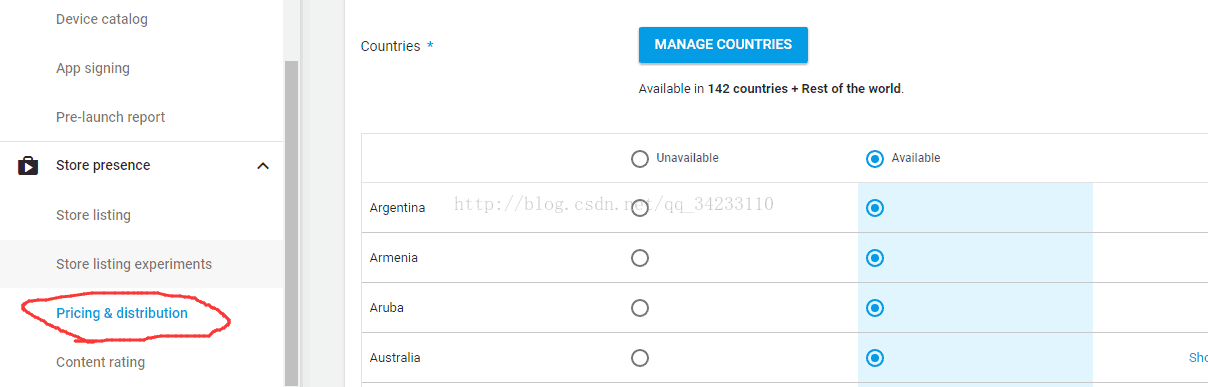Select Unavailable for all countries header radio
The height and width of the screenshot is (387, 1208).
[x=640, y=158]
